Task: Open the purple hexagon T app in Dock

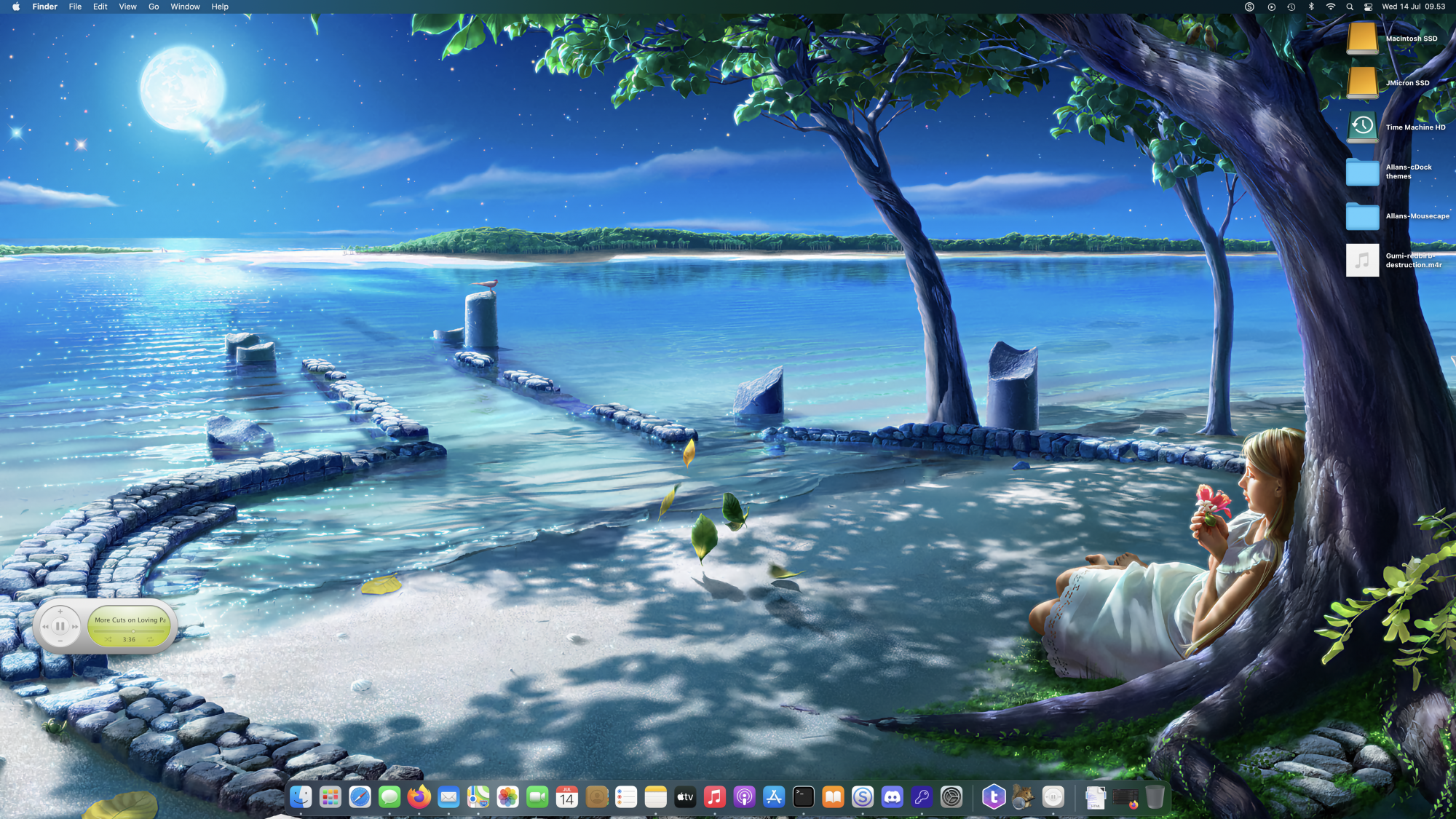Action: point(994,797)
